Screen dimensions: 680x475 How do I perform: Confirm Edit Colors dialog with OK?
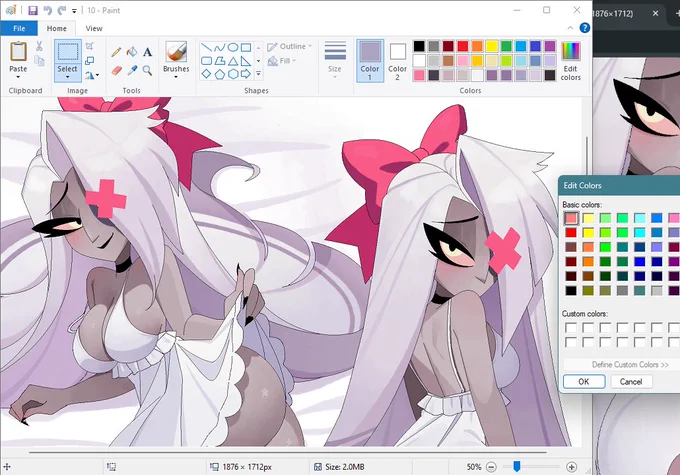pyautogui.click(x=584, y=381)
